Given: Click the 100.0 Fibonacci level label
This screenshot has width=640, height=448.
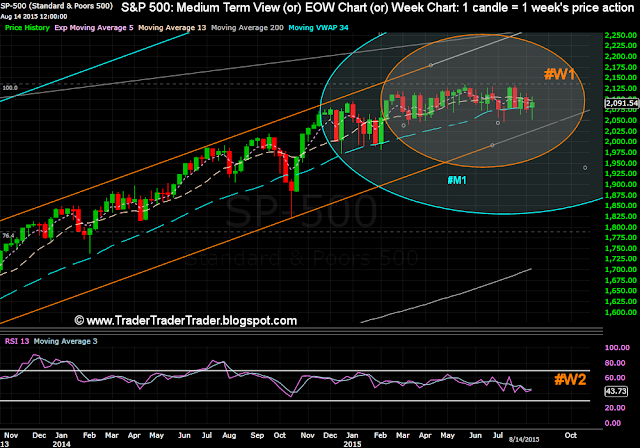Looking at the screenshot, I should point(10,88).
